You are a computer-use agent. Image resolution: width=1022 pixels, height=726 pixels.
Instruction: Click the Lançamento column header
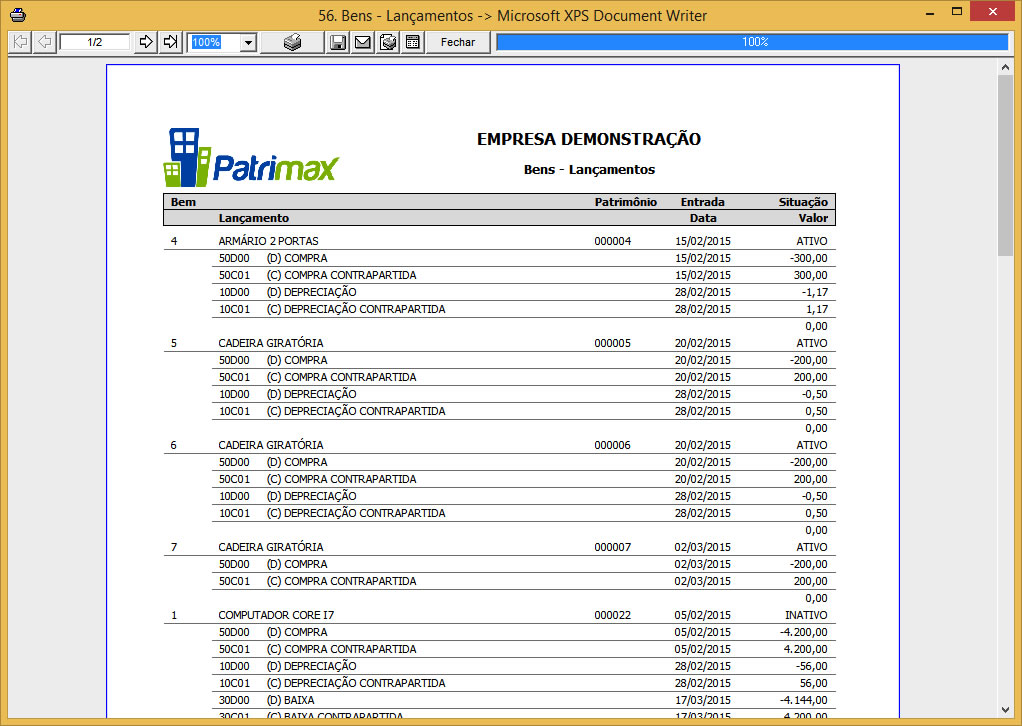click(254, 218)
